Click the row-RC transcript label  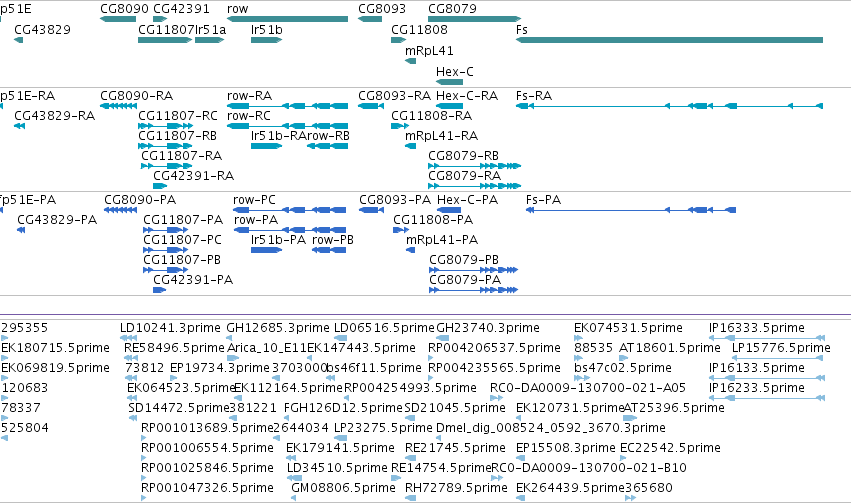click(x=249, y=116)
